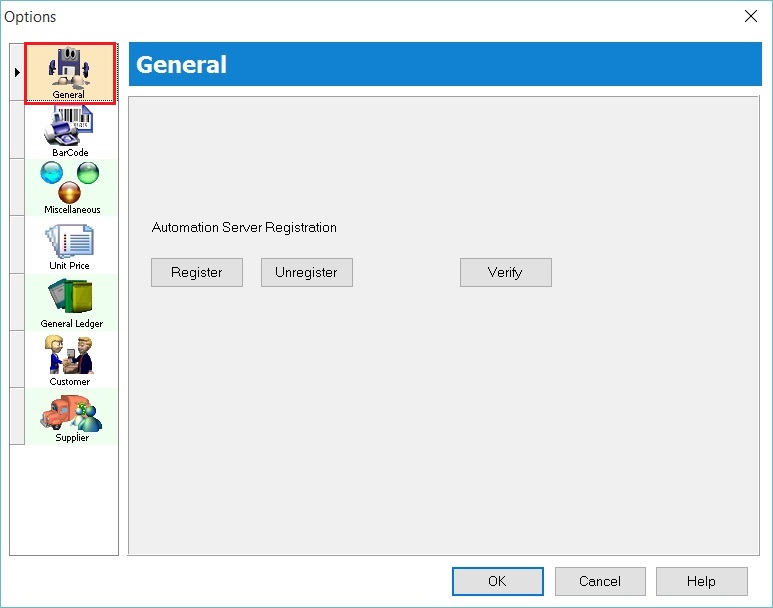Viewport: 773px width, 608px height.
Task: Click the Automation Server Registration label
Action: point(244,227)
